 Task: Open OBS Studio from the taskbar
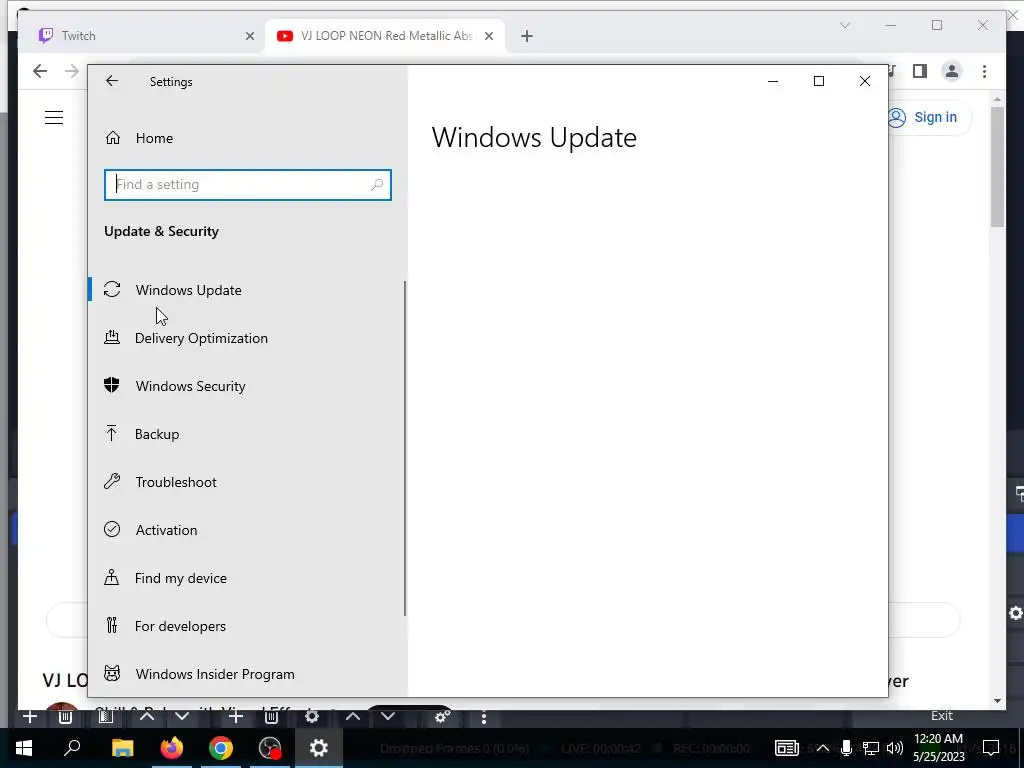pos(270,748)
